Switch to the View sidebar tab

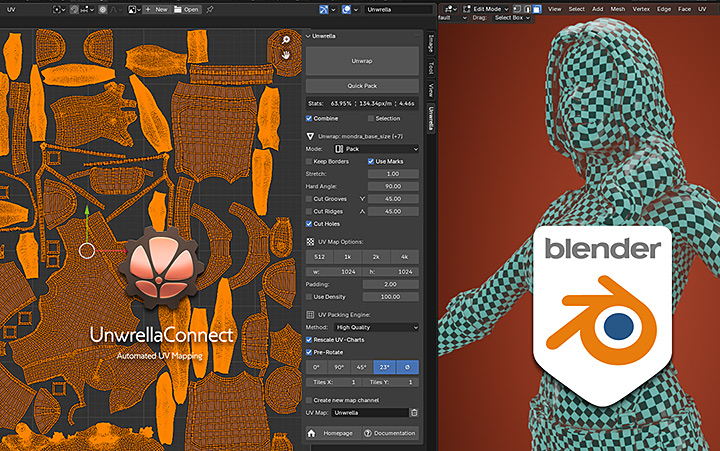[431, 90]
